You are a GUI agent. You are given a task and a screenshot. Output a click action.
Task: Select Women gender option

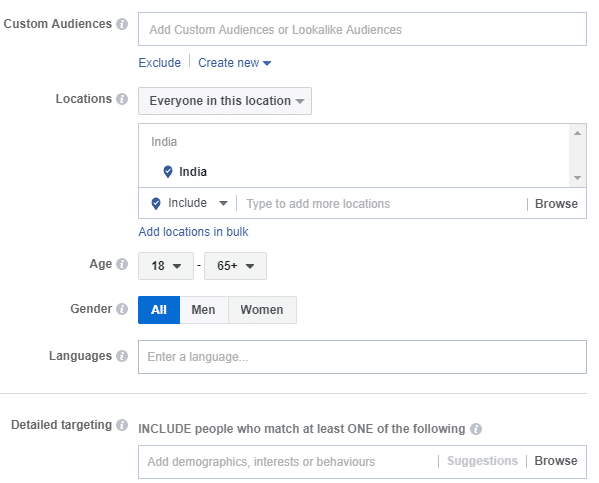pos(262,310)
